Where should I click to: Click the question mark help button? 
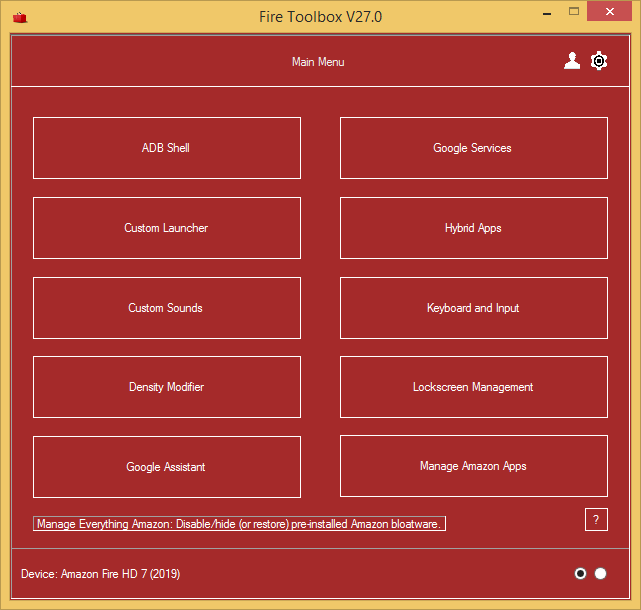click(x=596, y=520)
